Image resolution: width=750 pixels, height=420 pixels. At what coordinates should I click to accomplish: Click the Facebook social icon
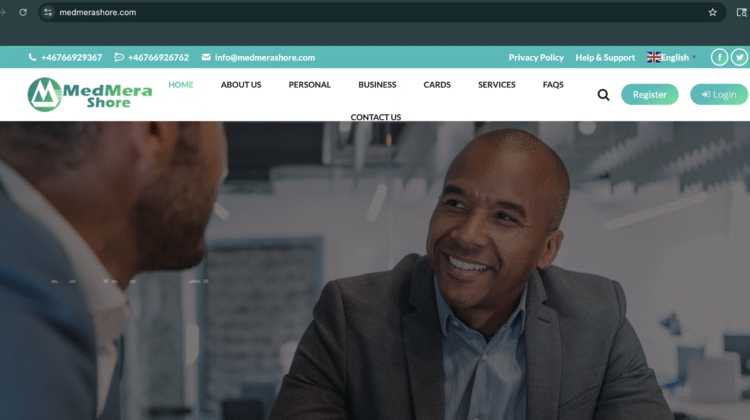(719, 57)
